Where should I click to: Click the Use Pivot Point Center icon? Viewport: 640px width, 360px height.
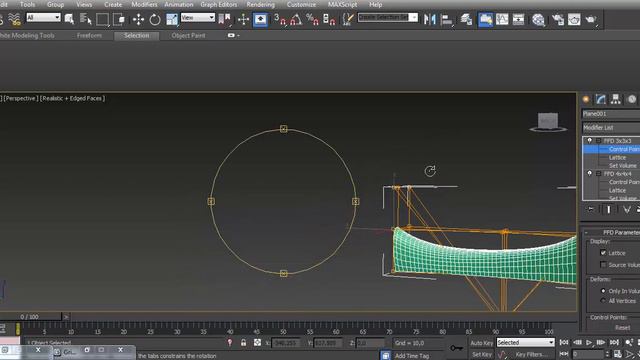(x=224, y=19)
